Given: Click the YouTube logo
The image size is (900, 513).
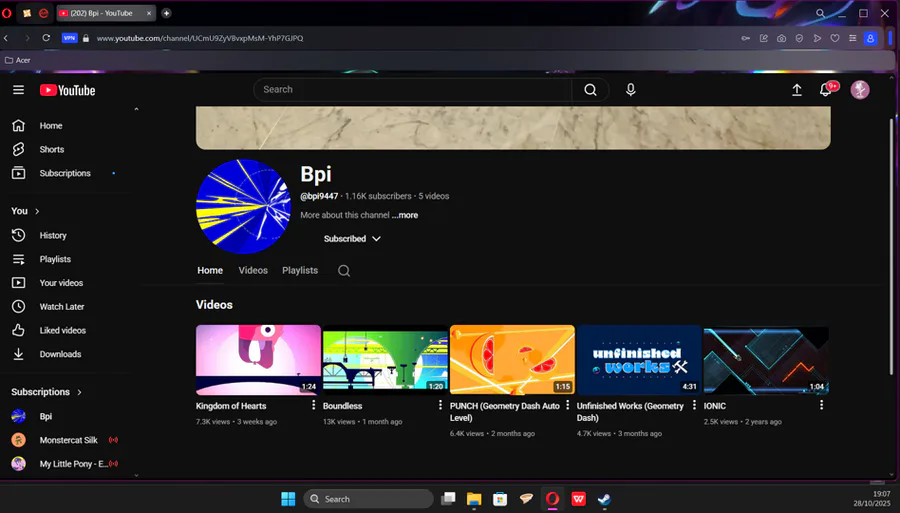Looking at the screenshot, I should pos(67,90).
